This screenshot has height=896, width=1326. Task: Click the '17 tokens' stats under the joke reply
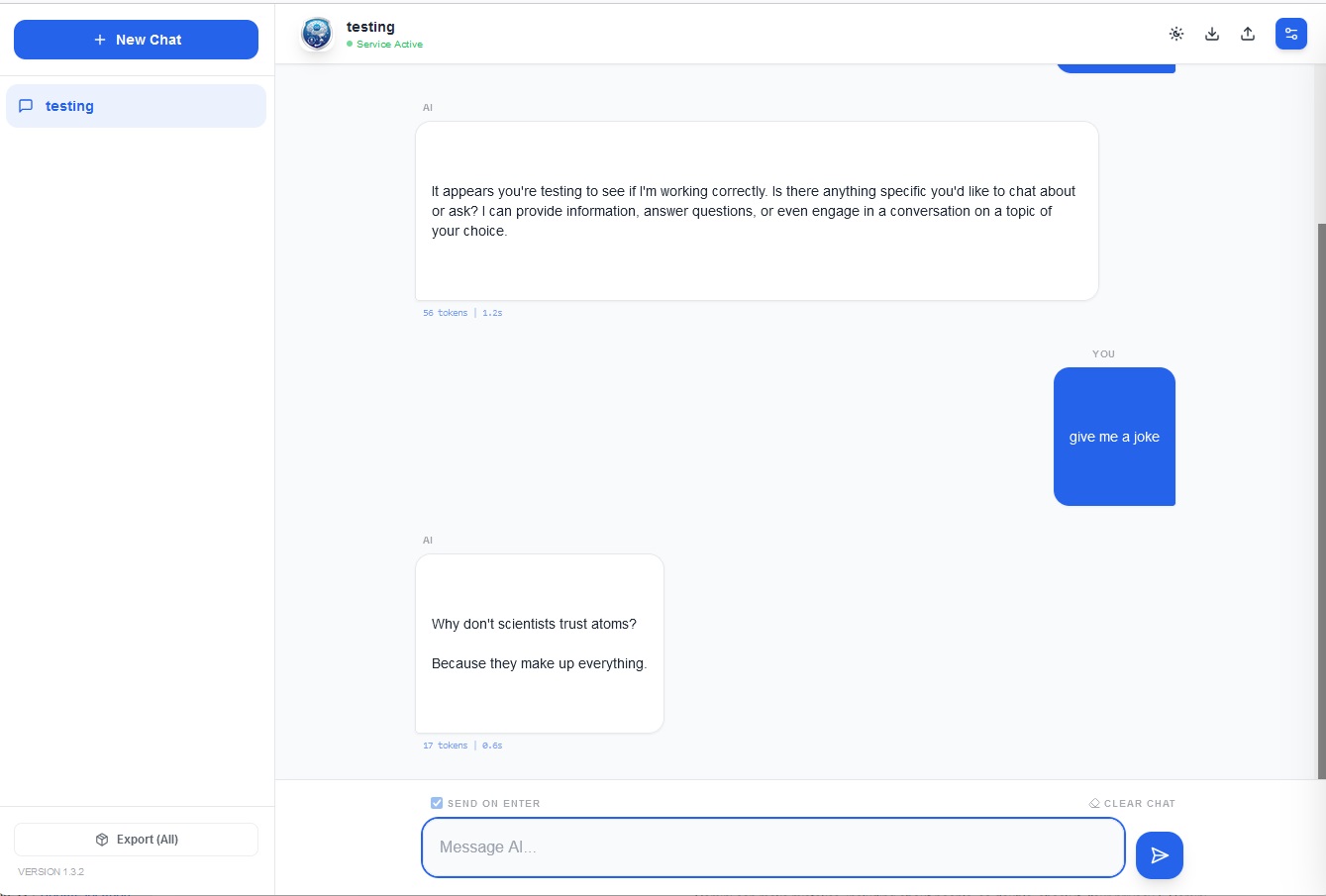coord(446,745)
